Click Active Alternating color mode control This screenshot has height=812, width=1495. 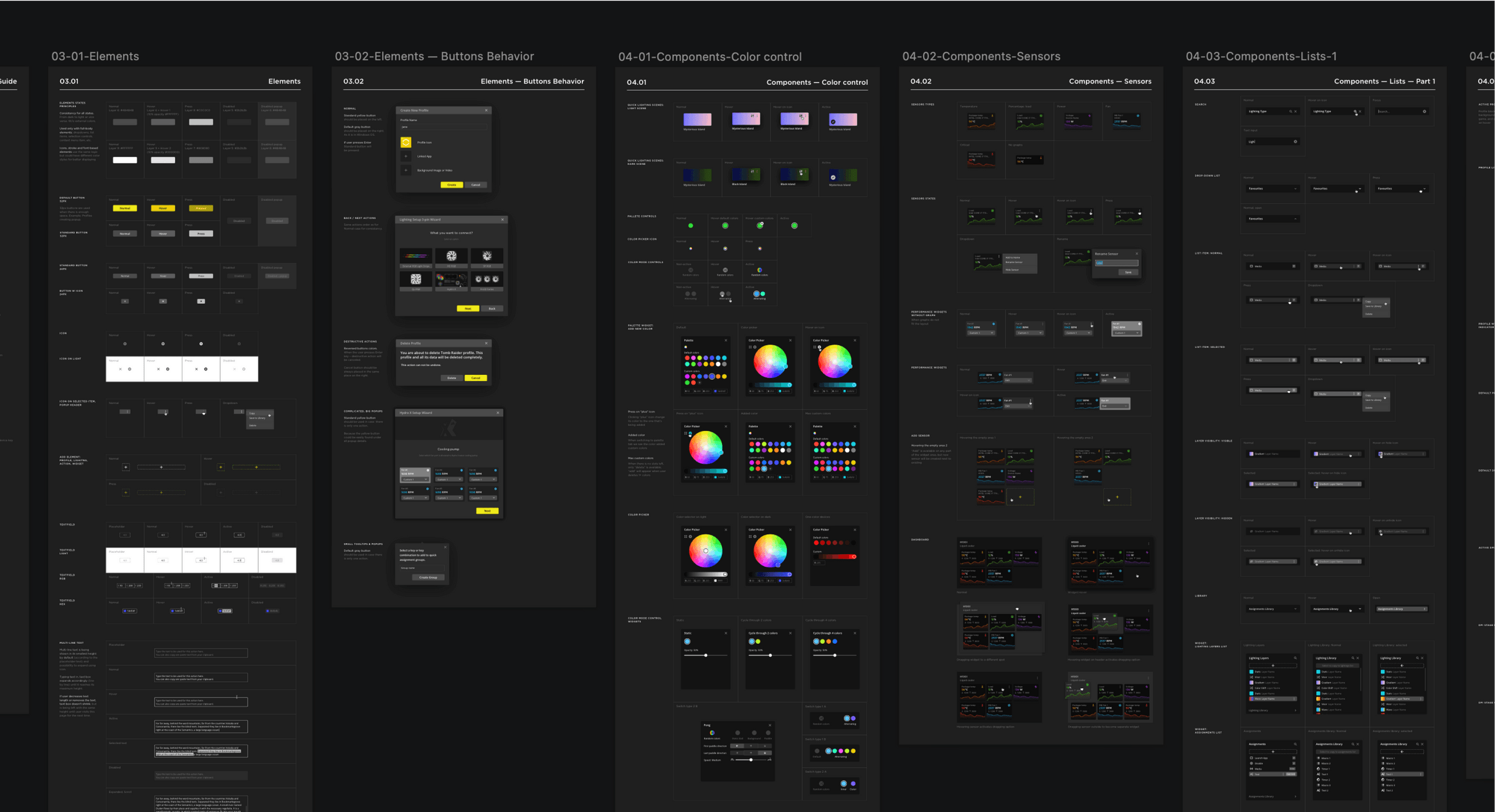759,294
